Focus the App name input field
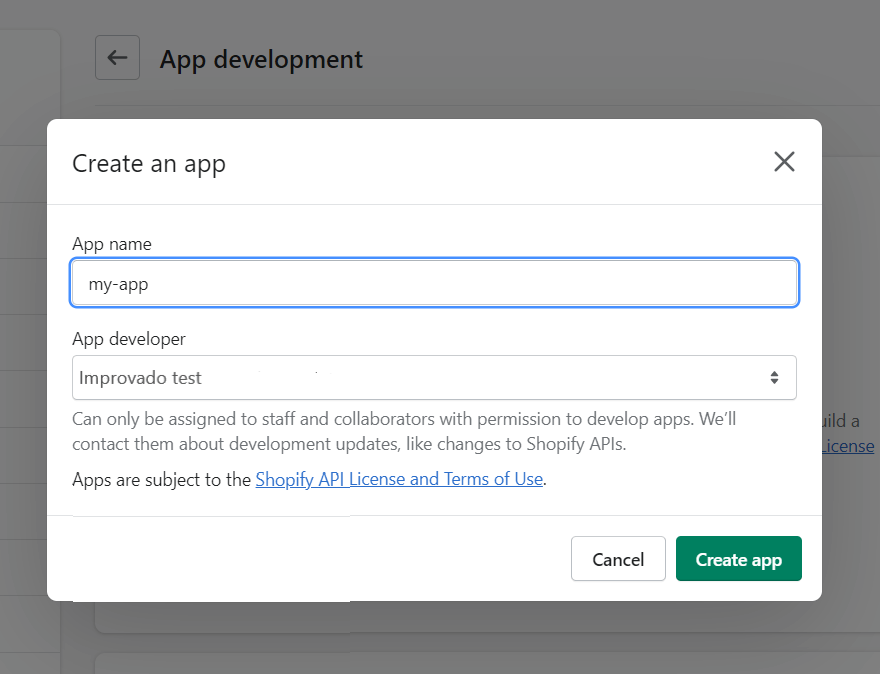This screenshot has width=880, height=674. point(434,282)
